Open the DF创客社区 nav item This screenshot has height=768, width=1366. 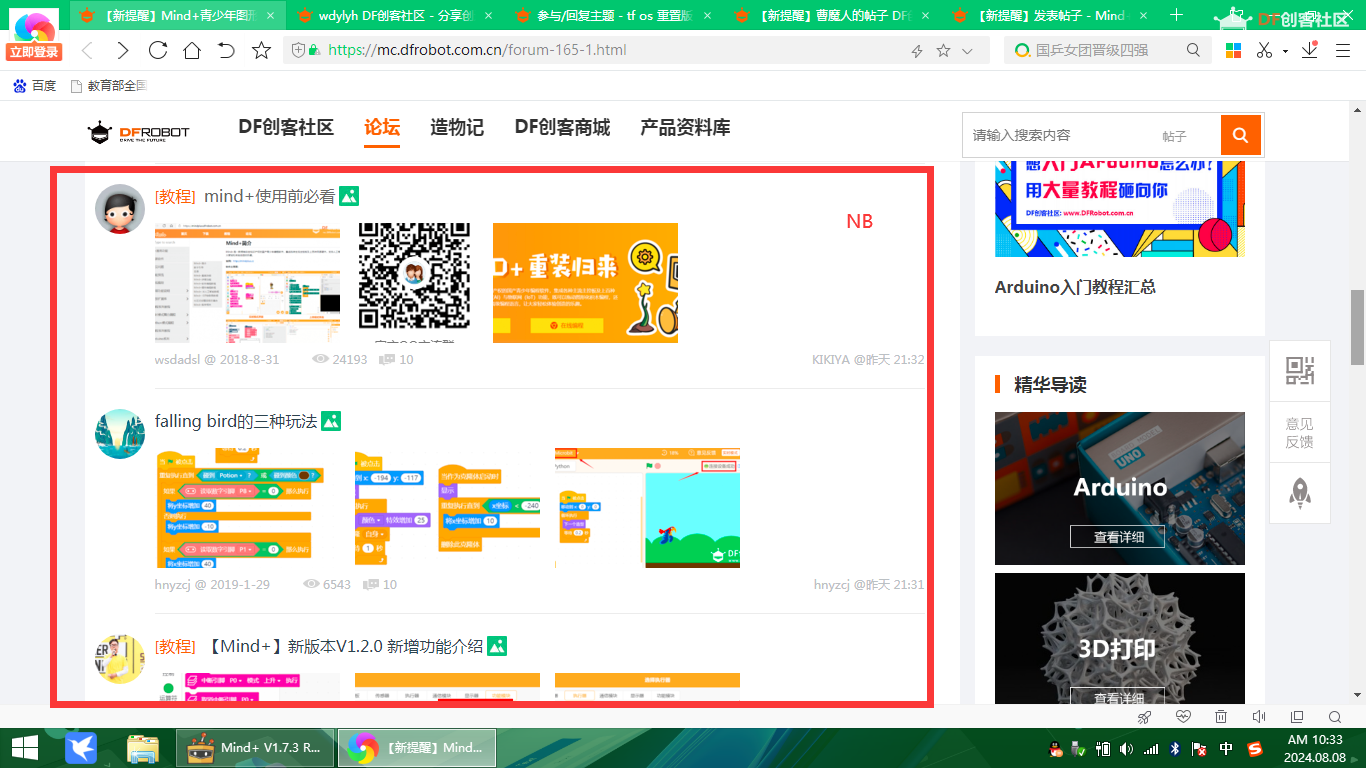pos(285,127)
